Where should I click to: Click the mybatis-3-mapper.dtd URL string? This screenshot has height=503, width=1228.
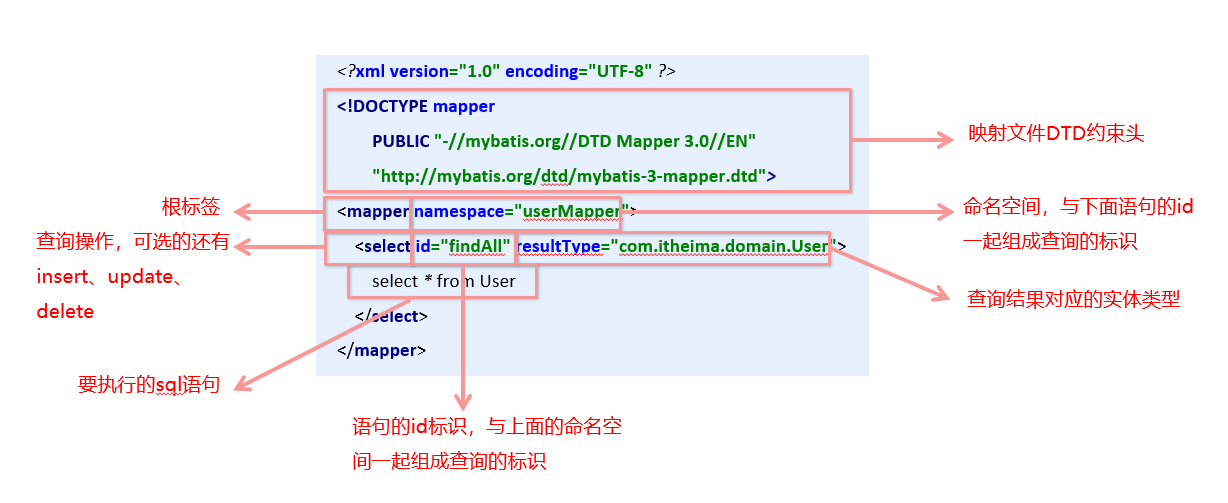570,176
